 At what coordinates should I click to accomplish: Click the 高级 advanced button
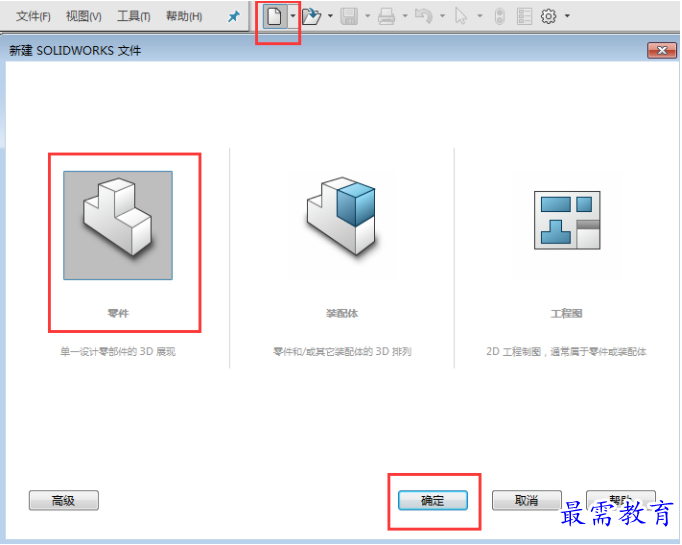pos(64,501)
